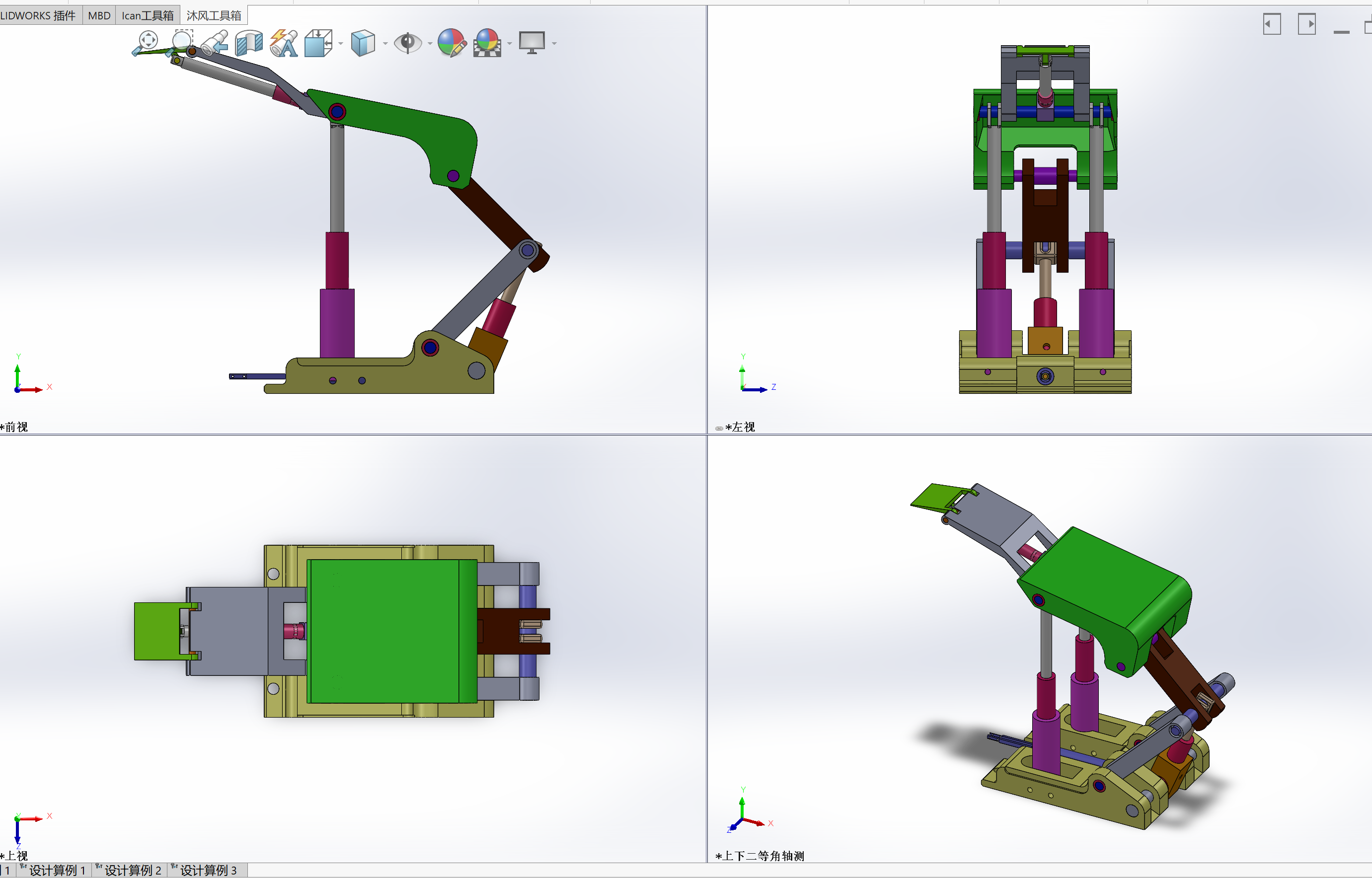This screenshot has width=1372, height=878.
Task: Expand the View Orientation dropdown arrow
Action: click(340, 43)
